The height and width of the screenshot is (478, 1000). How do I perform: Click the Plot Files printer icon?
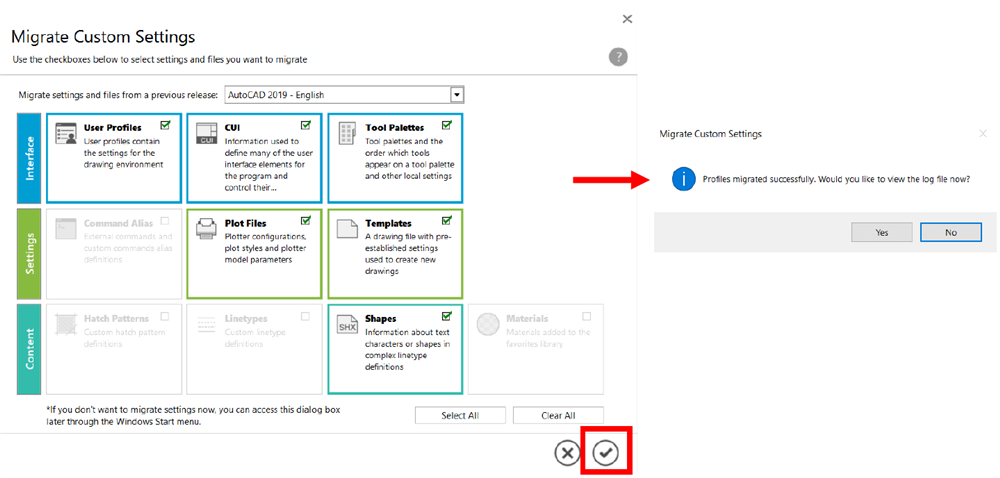click(x=207, y=229)
